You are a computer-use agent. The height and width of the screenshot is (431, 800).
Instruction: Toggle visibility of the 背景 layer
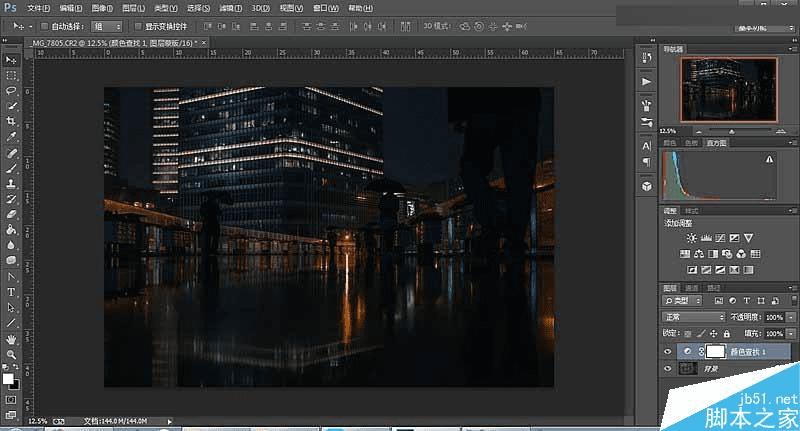(667, 369)
